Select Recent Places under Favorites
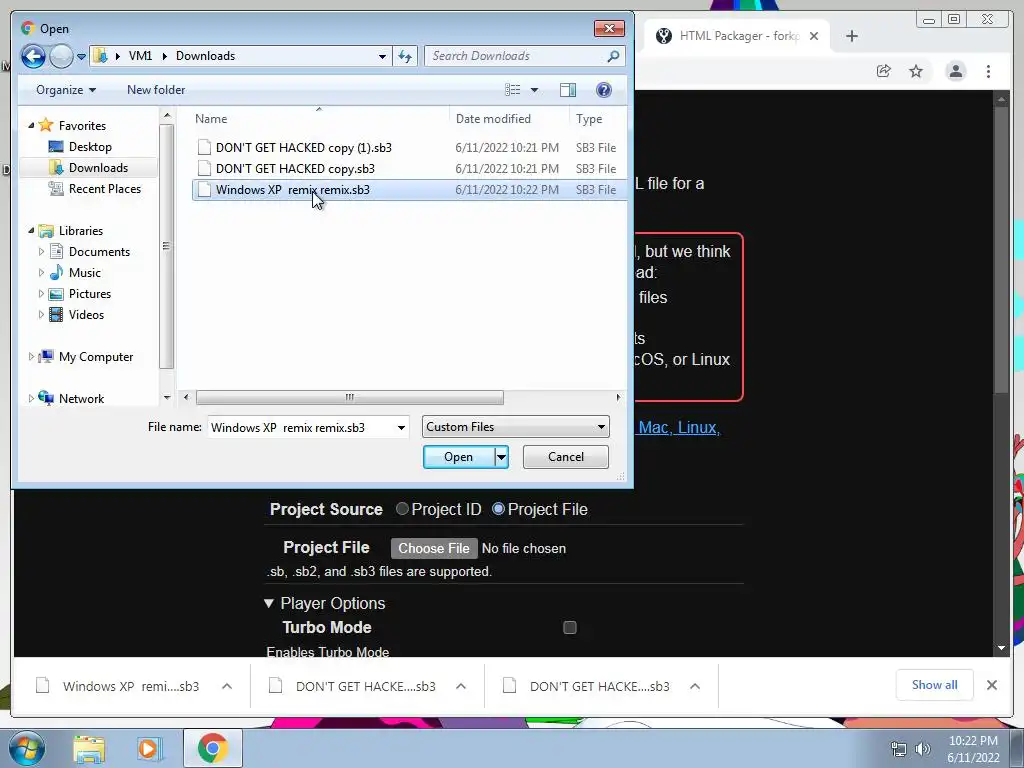Screen dimensions: 1024x768 [104, 189]
